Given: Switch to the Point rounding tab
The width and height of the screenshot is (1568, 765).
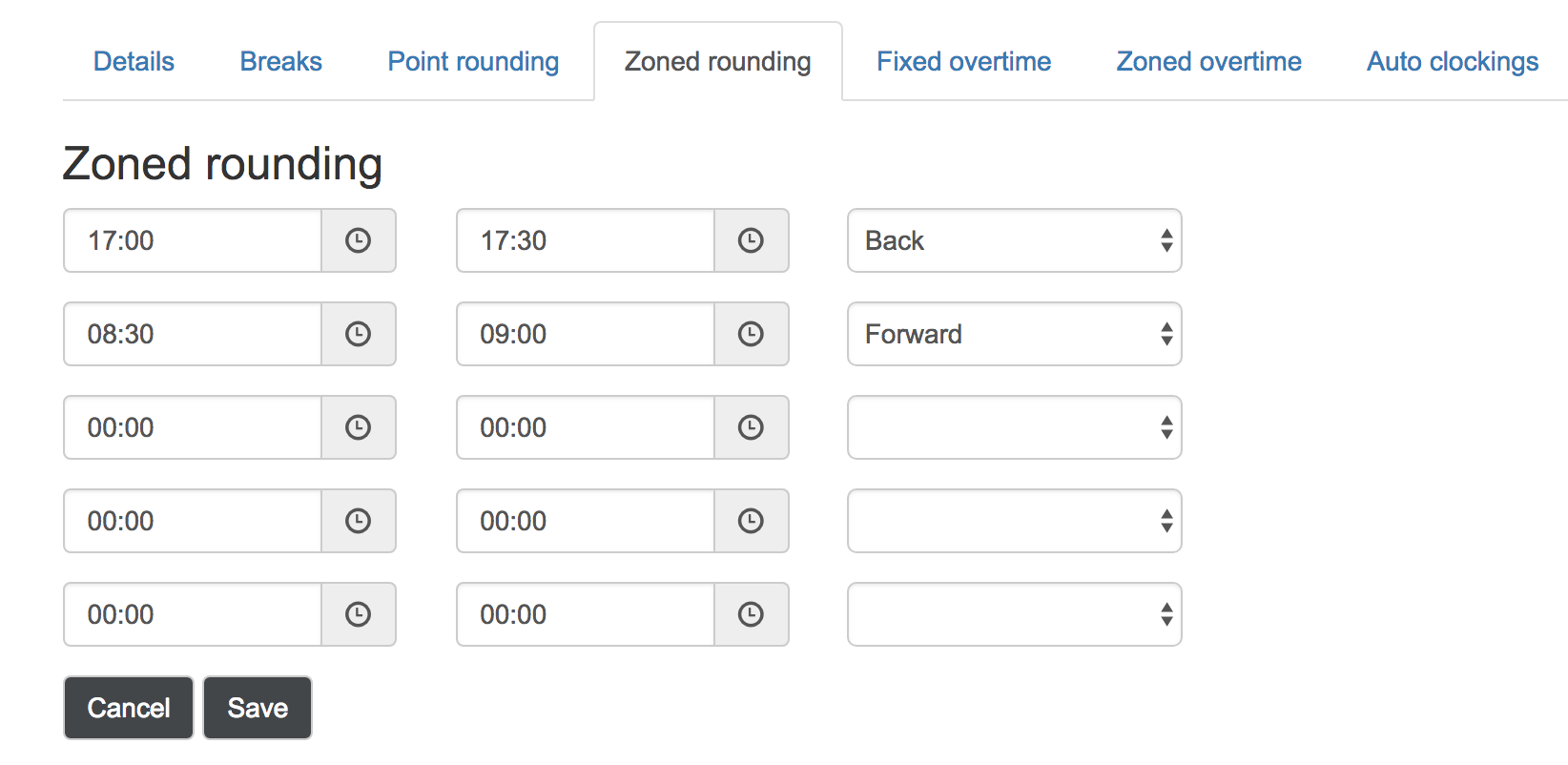Looking at the screenshot, I should tap(473, 61).
